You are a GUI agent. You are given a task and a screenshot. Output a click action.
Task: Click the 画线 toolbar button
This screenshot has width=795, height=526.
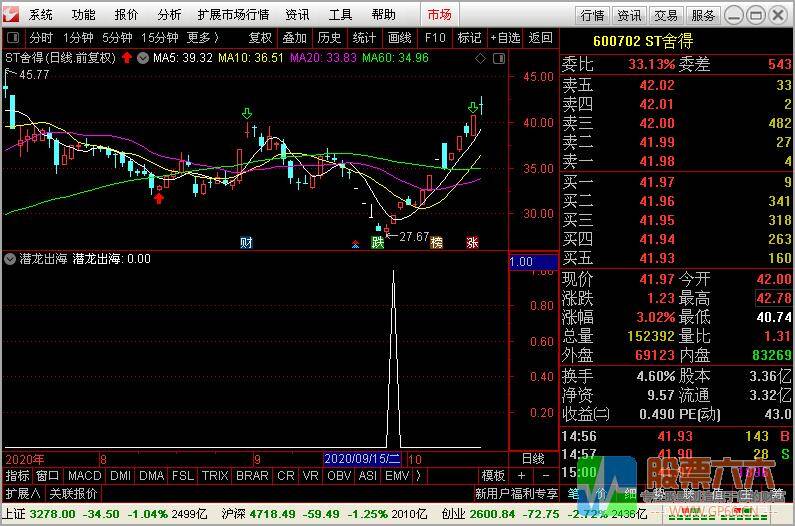click(x=400, y=38)
